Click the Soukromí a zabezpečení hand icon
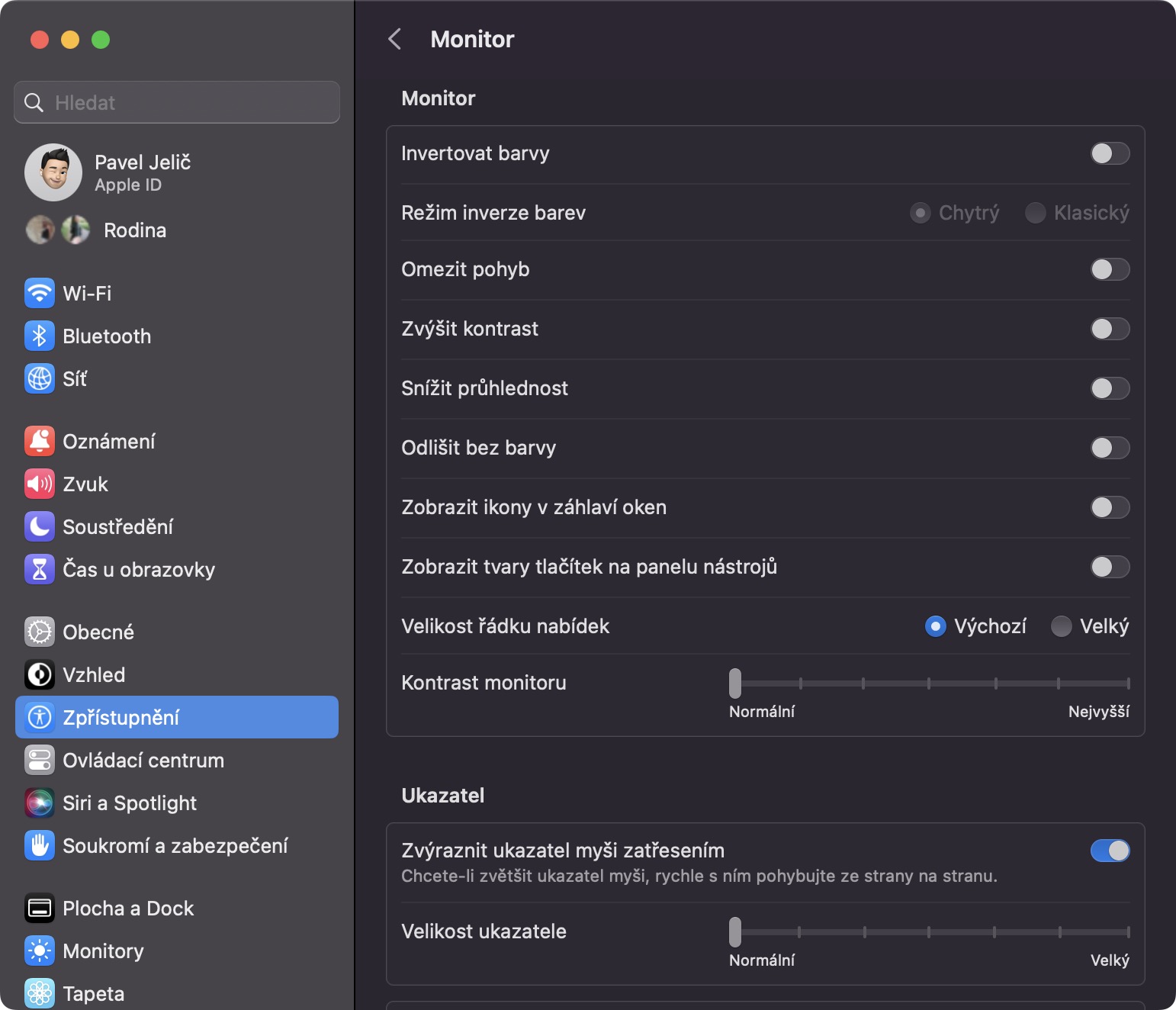The height and width of the screenshot is (1010, 1176). point(40,845)
